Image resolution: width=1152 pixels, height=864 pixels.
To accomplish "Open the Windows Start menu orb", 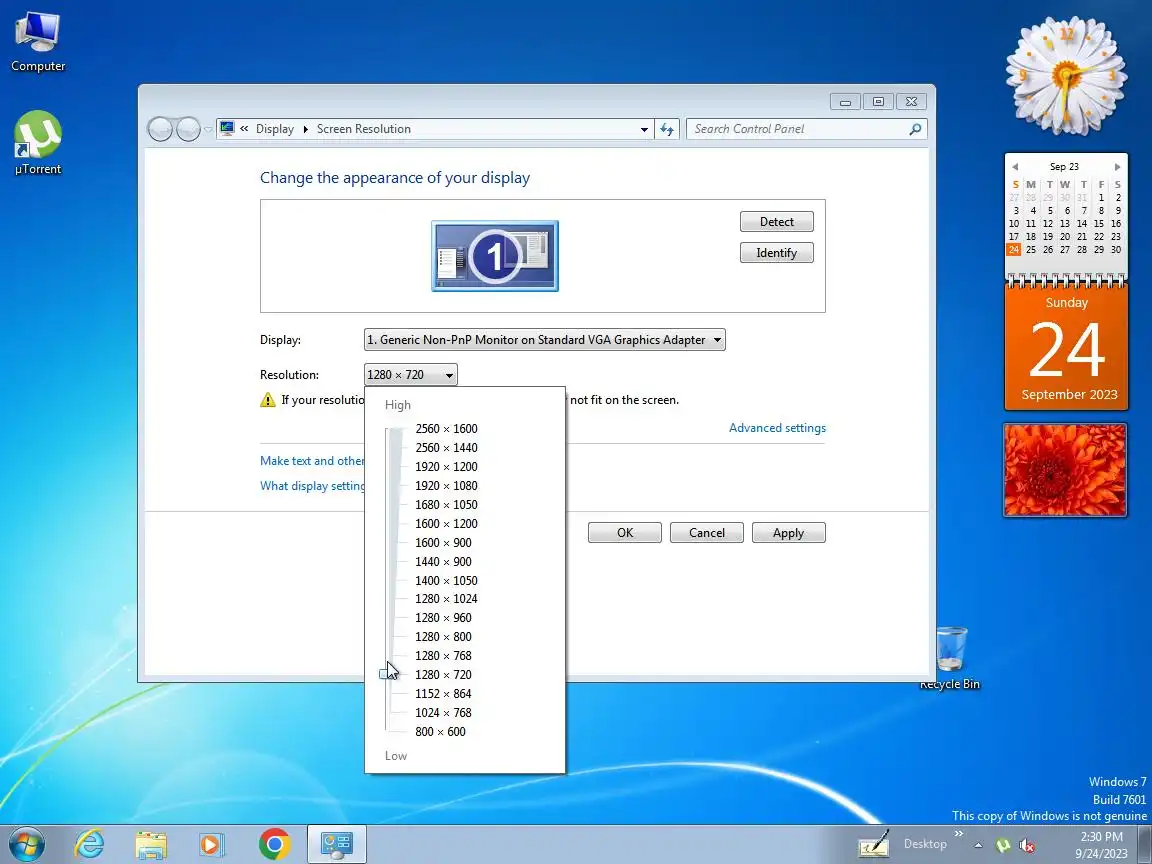I will coord(26,843).
